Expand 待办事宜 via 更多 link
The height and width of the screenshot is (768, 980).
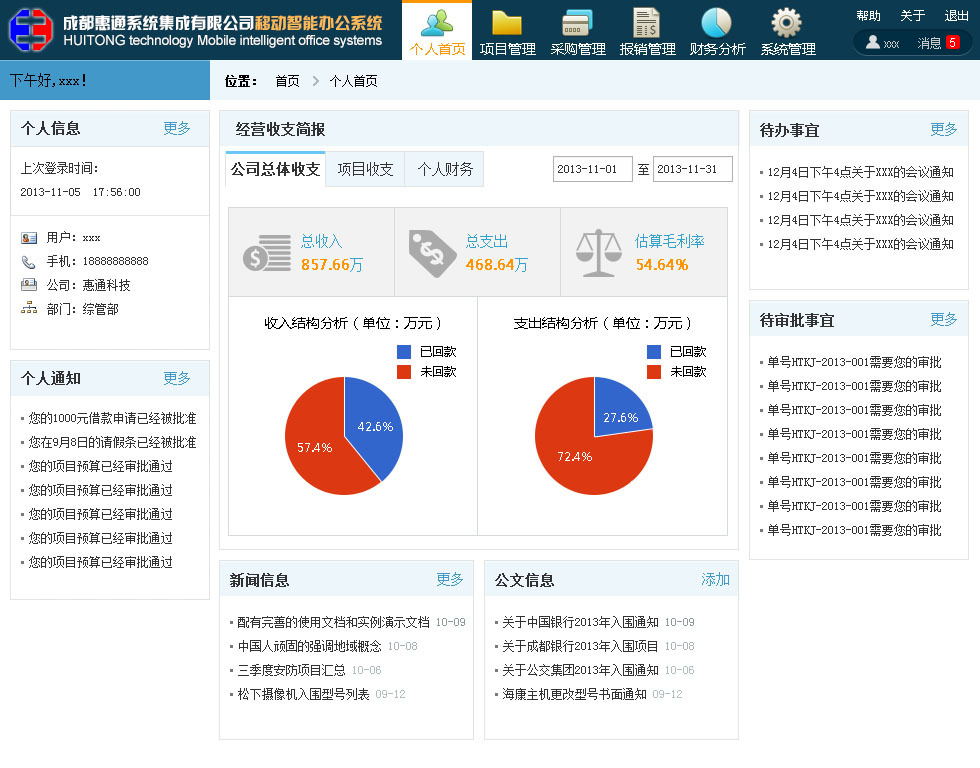[944, 128]
